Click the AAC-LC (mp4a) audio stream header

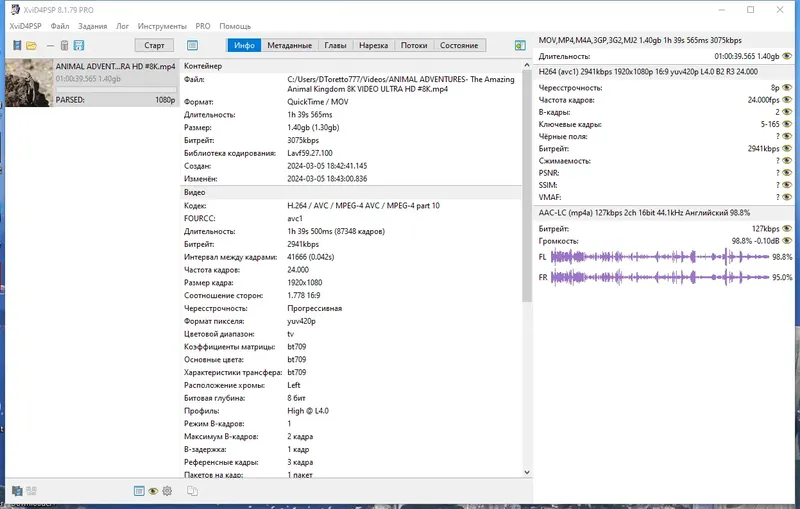(663, 213)
